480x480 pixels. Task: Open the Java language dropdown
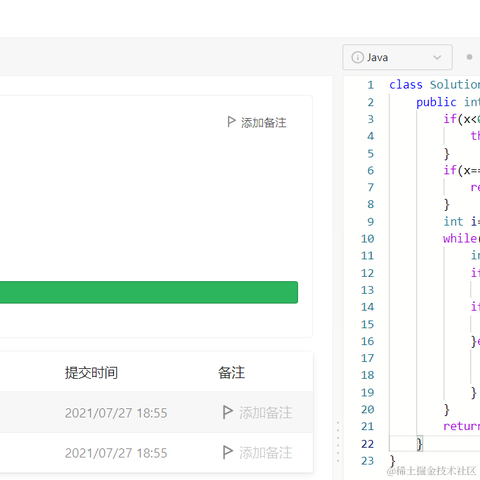(x=397, y=57)
